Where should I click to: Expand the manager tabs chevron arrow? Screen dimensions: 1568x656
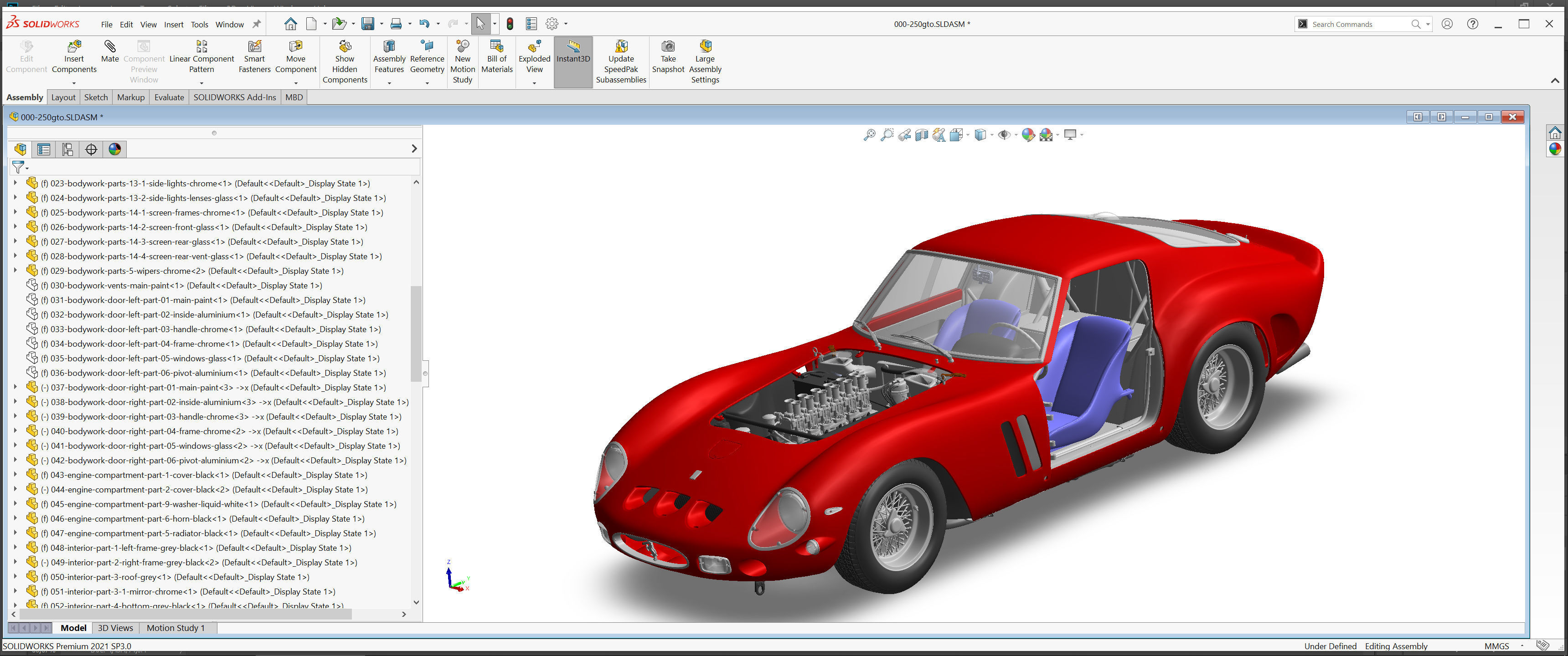pyautogui.click(x=414, y=149)
